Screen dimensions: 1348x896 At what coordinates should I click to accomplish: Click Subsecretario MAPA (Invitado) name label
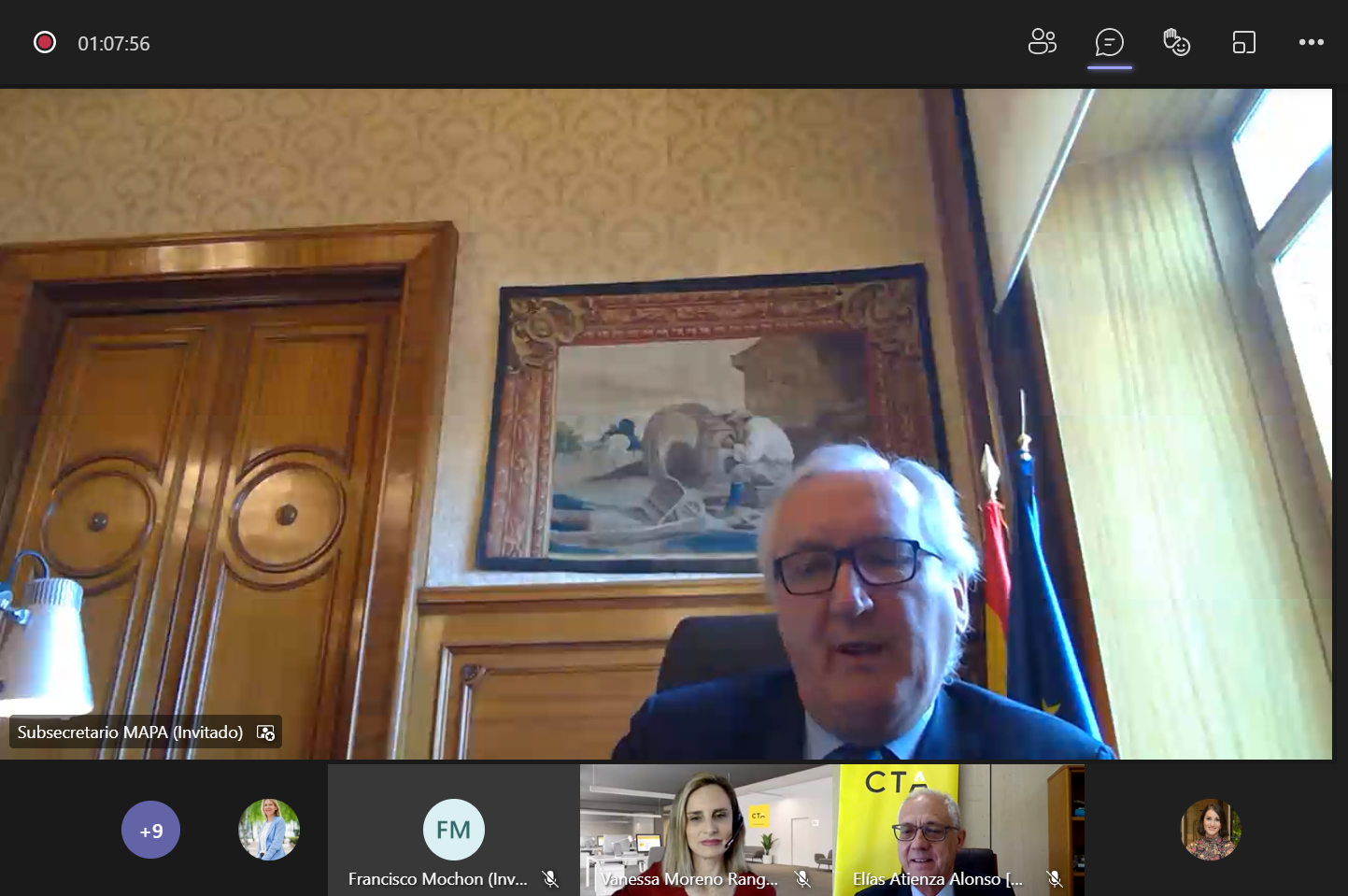130,732
